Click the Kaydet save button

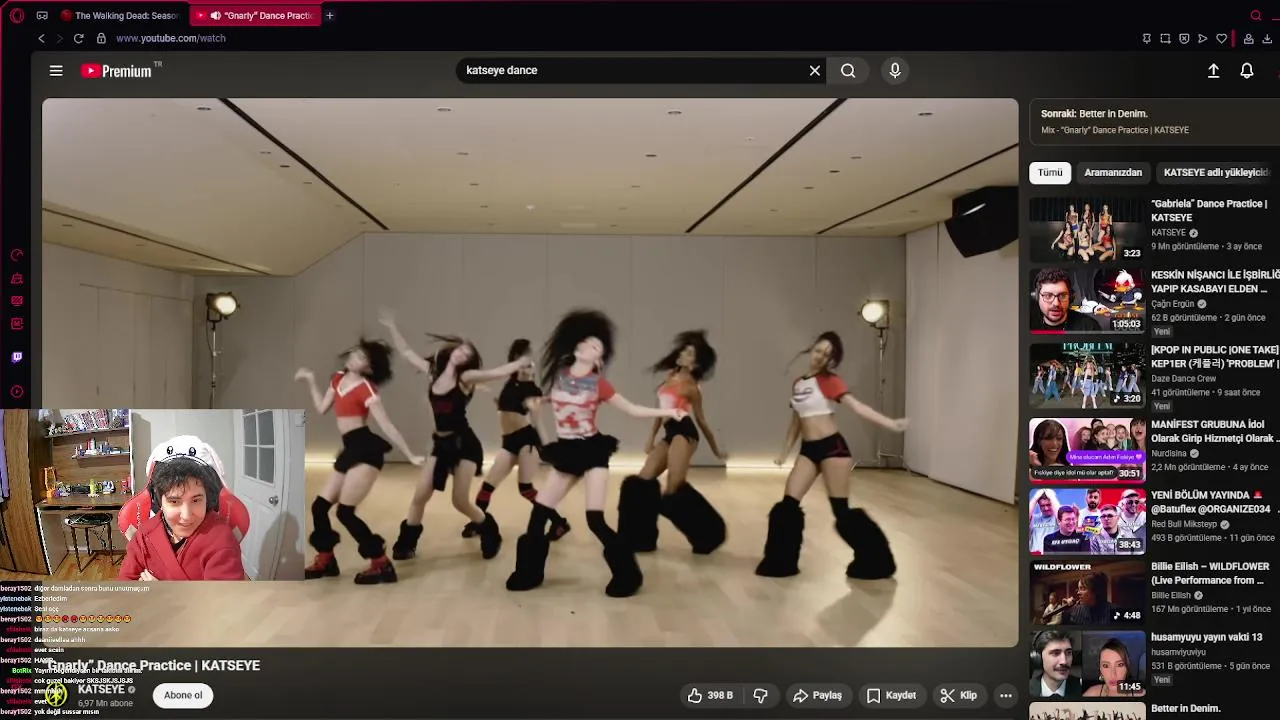[x=892, y=695]
